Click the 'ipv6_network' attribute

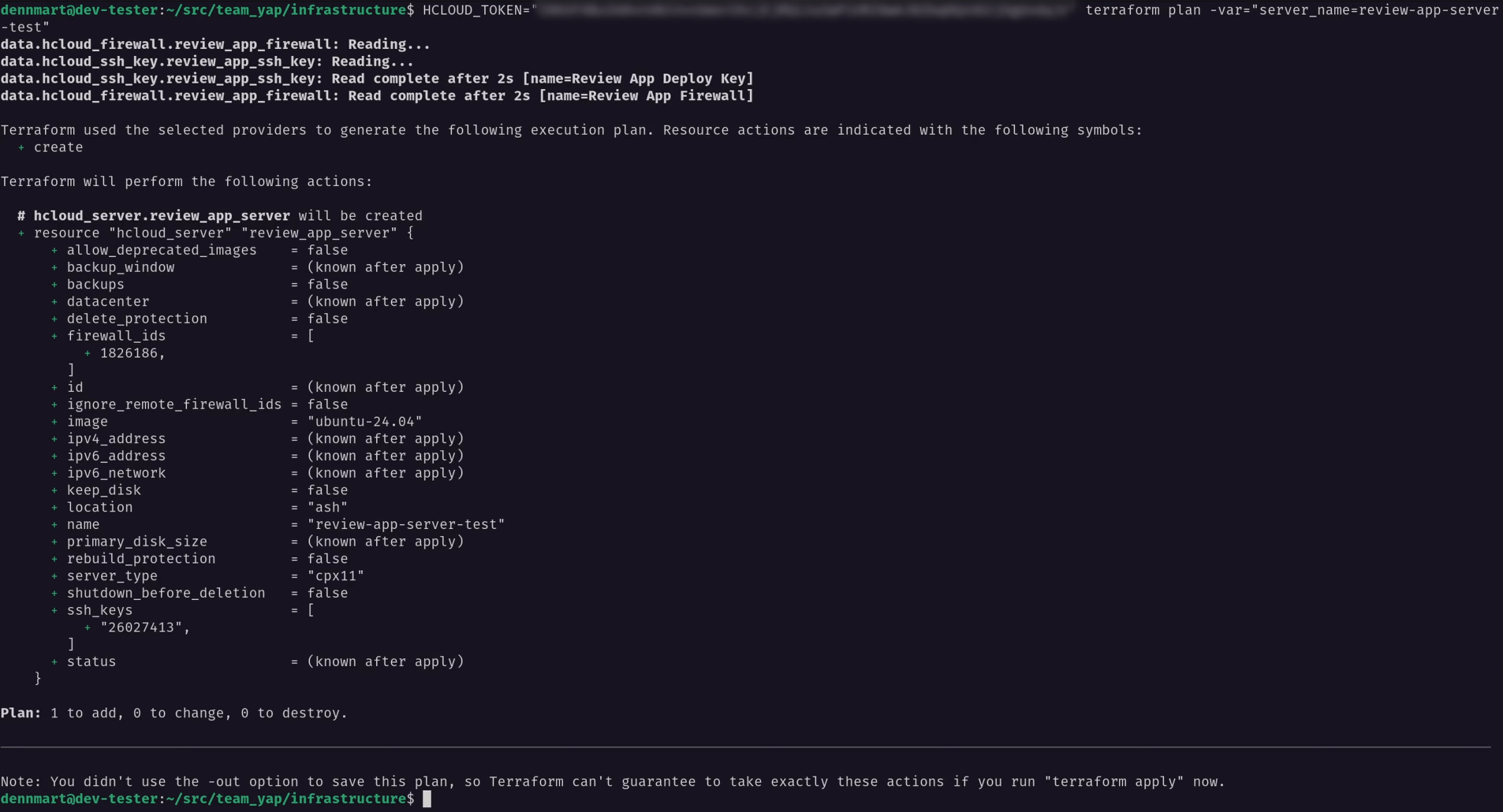pos(116,474)
